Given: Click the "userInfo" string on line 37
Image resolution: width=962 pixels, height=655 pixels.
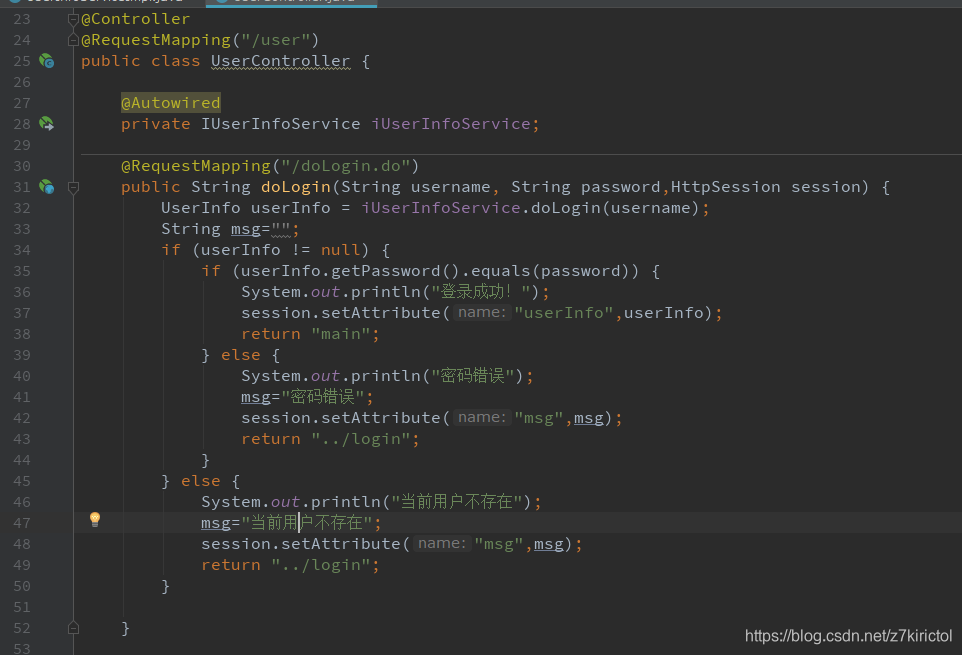Looking at the screenshot, I should pos(564,313).
